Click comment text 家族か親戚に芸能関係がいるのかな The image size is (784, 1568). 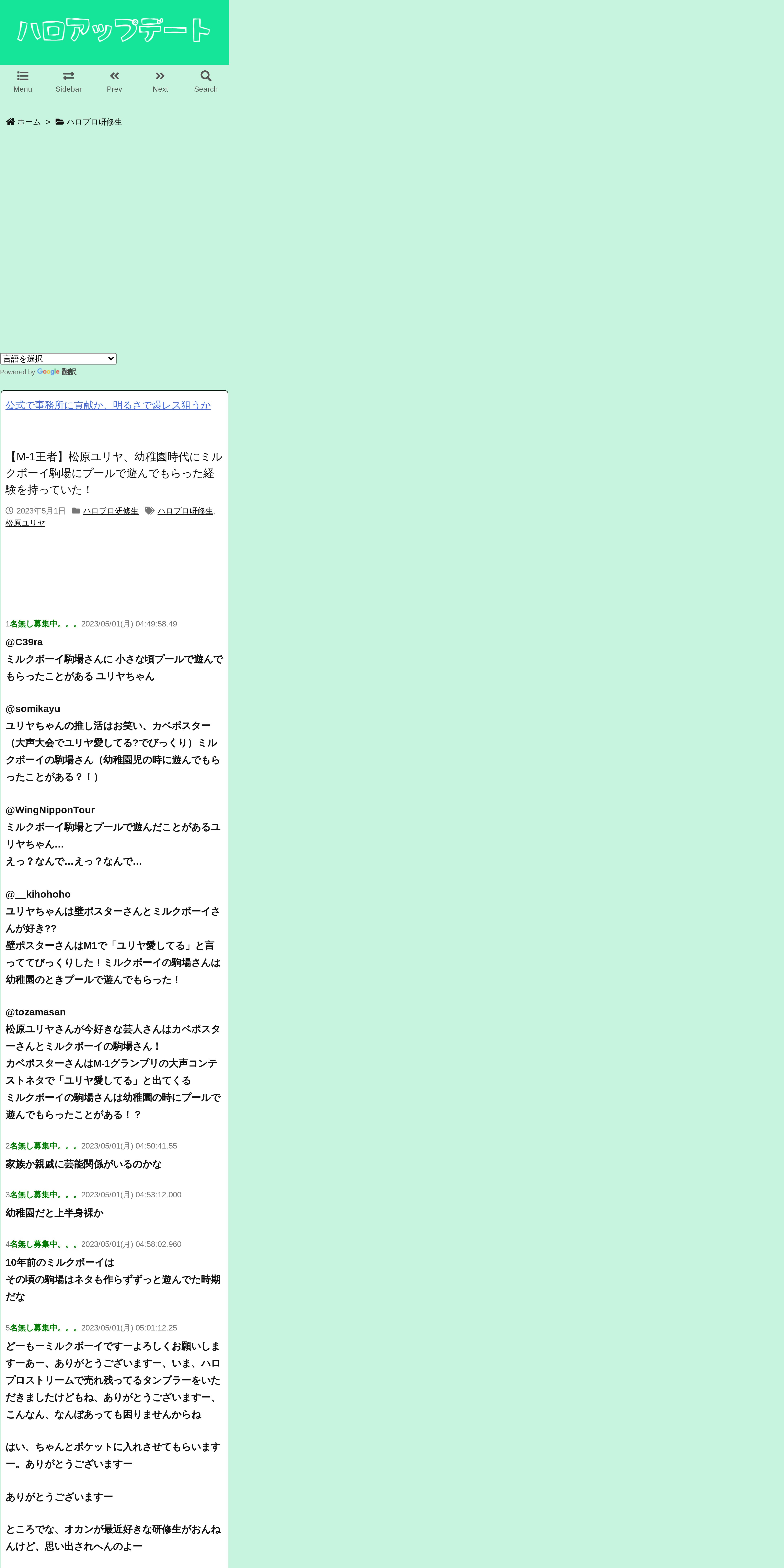[84, 1164]
